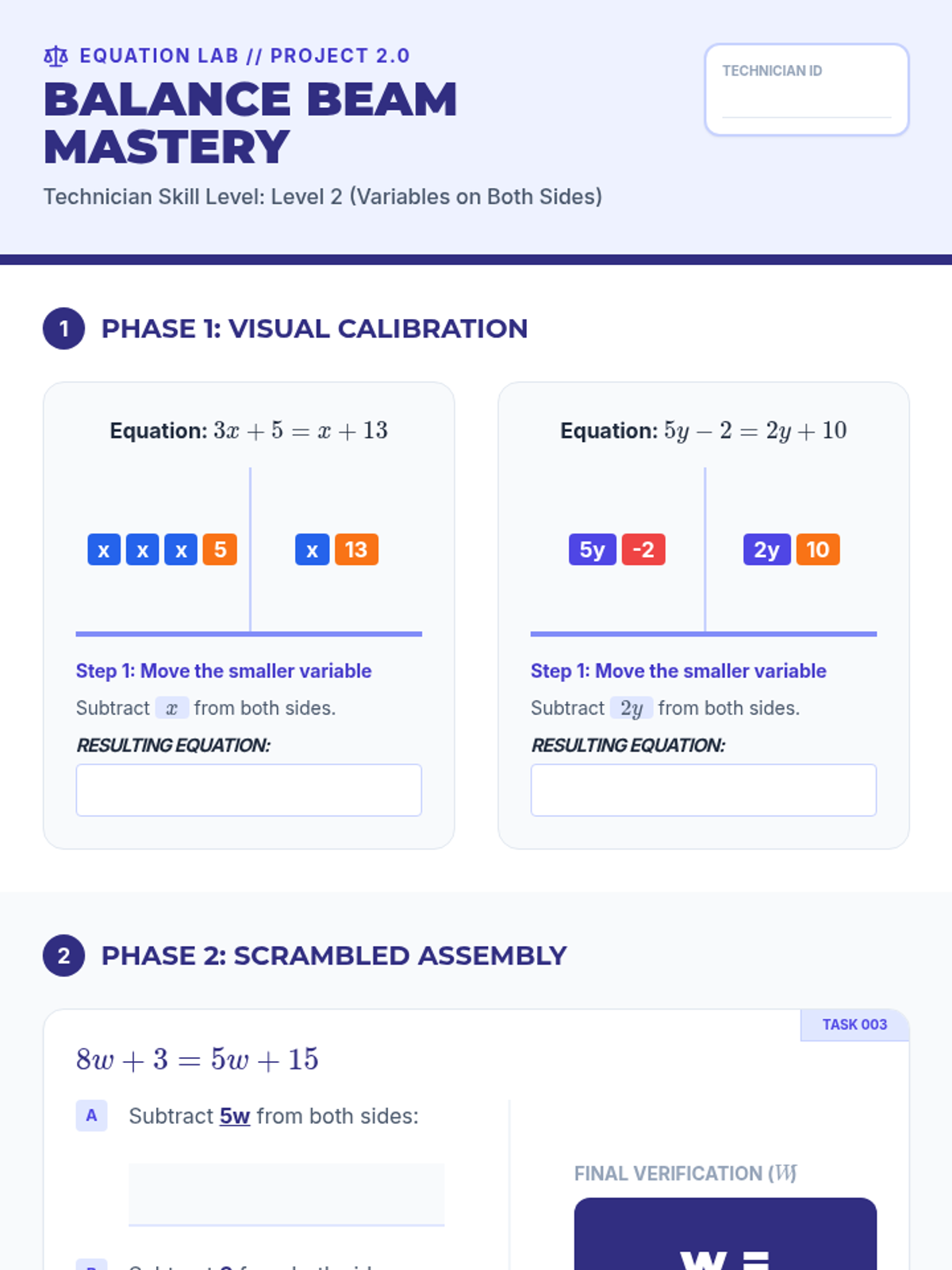952x1270 pixels.
Task: Click the step A letter badge
Action: 92,1115
